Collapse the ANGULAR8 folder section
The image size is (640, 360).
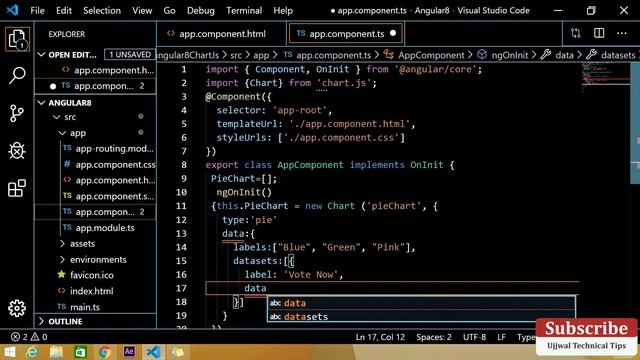click(41, 103)
